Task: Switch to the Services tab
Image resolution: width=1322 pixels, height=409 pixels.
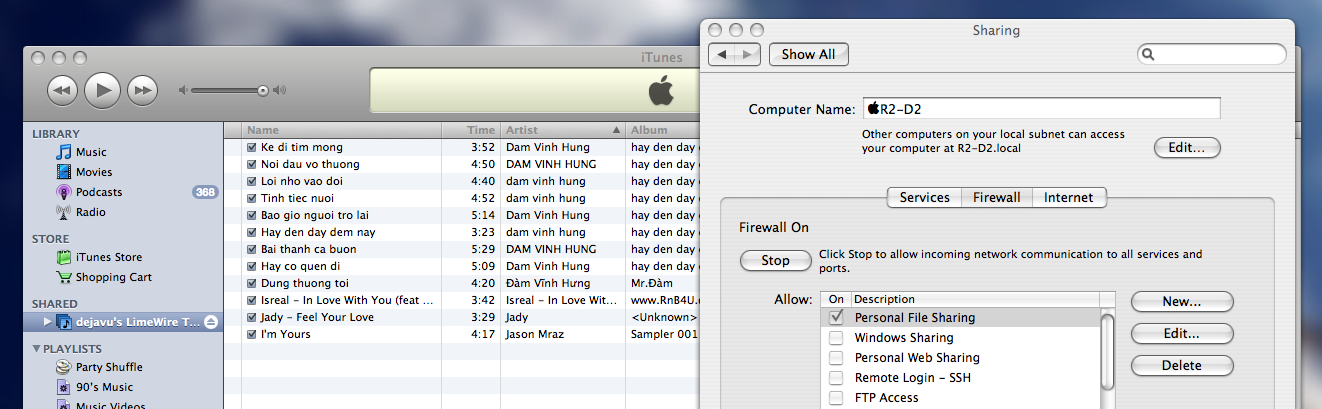Action: 924,197
